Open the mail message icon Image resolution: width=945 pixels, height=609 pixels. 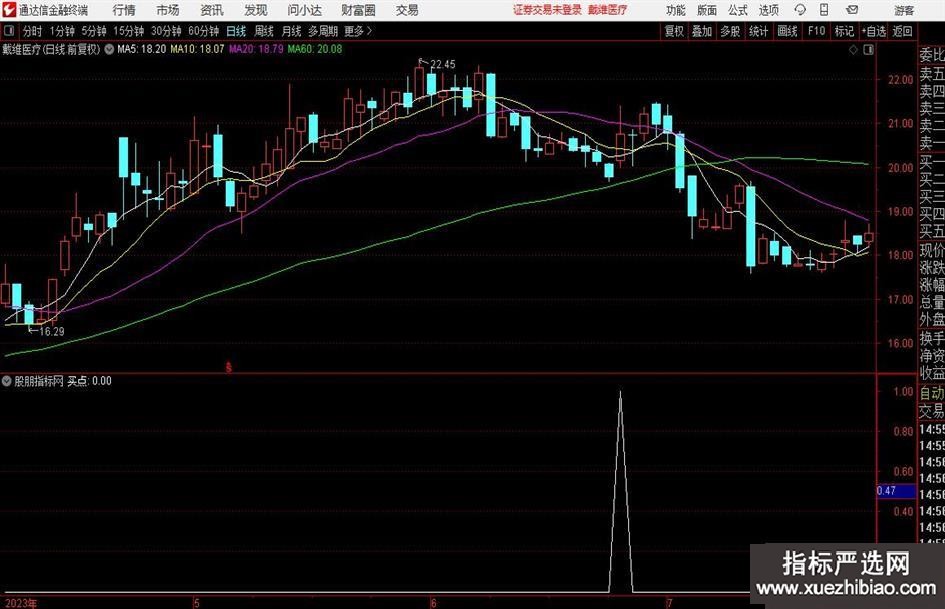[x=852, y=10]
